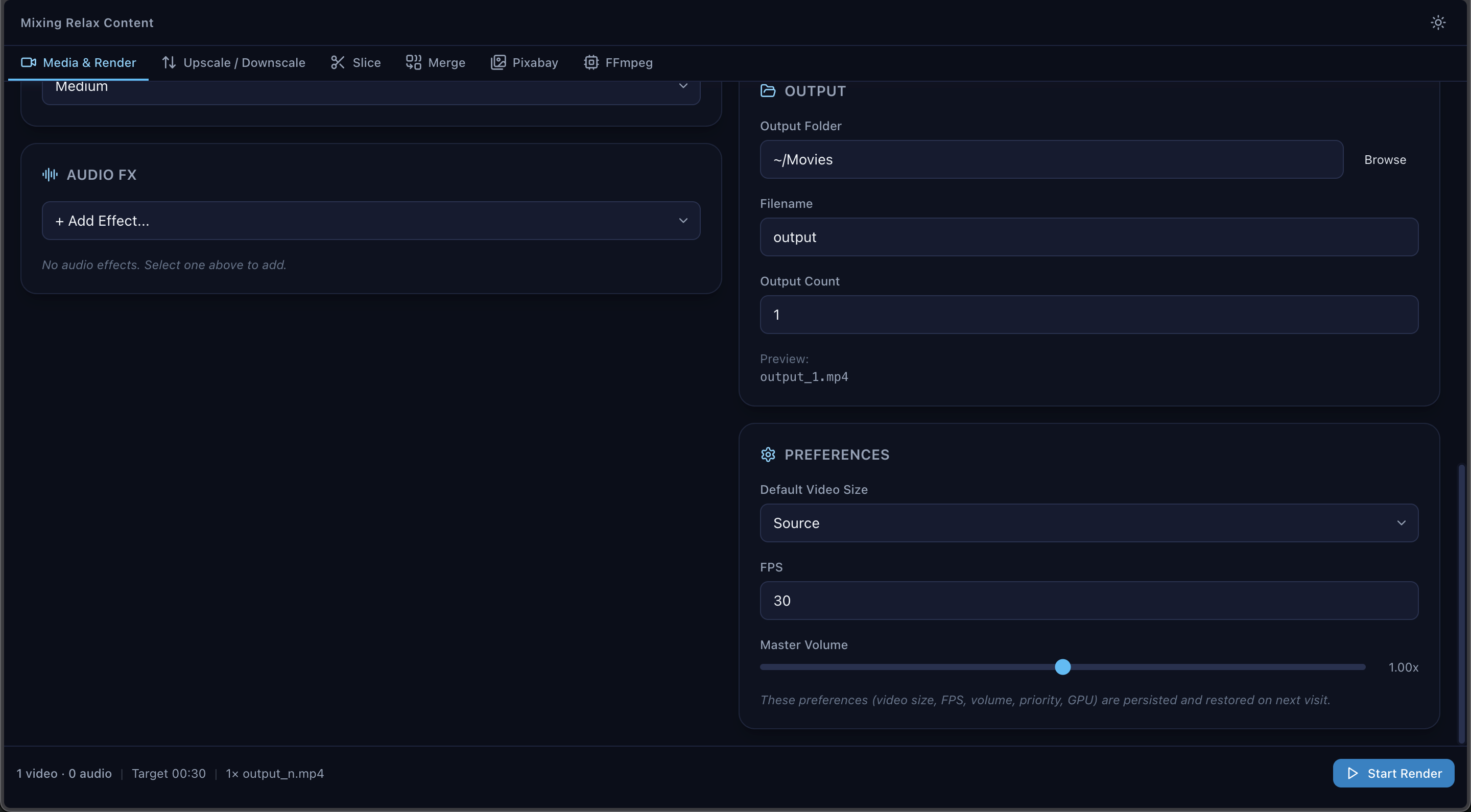
Task: Click 'No audio effects' hint text
Action: tap(164, 265)
